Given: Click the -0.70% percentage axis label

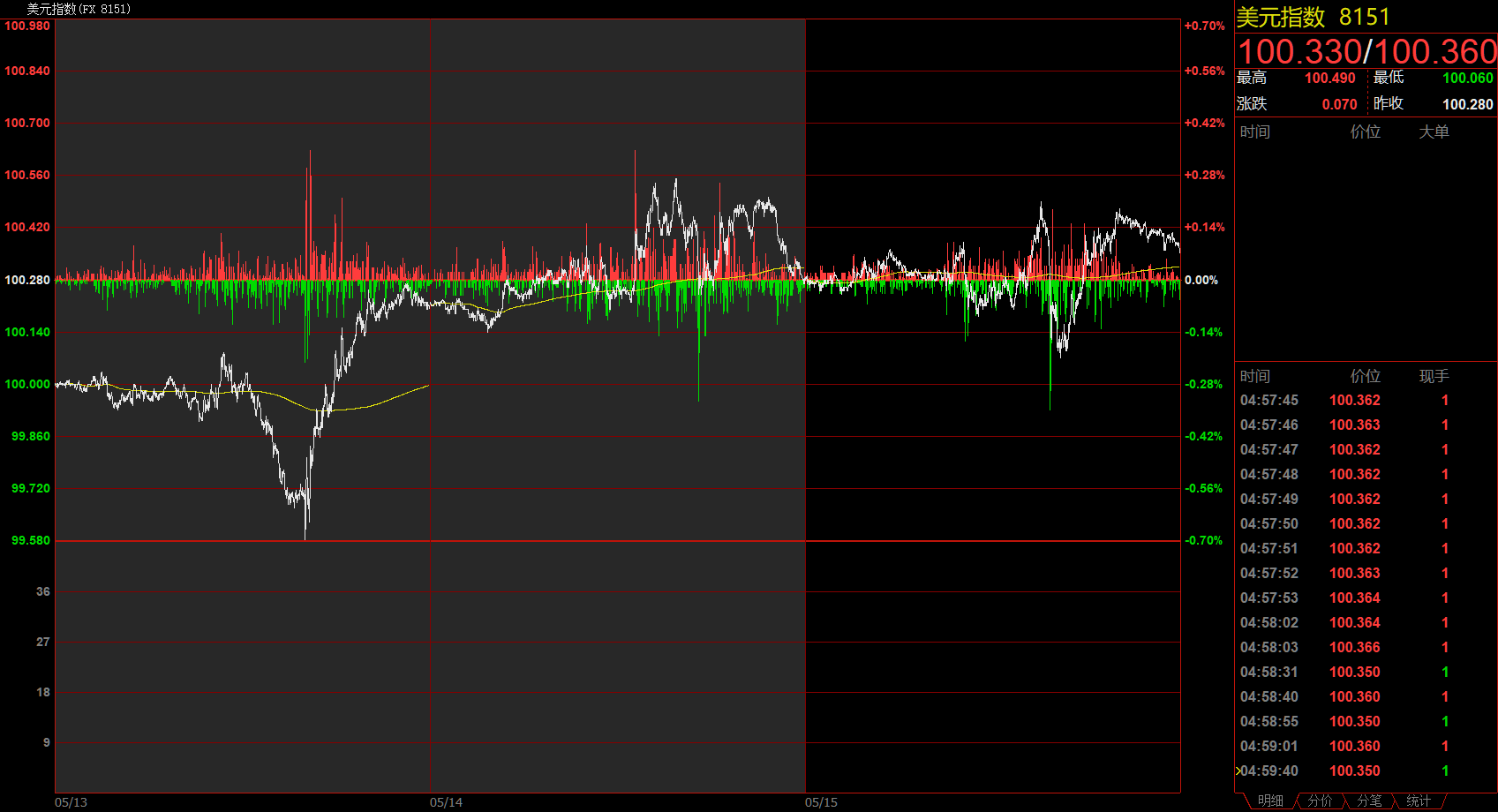Looking at the screenshot, I should (x=1203, y=540).
